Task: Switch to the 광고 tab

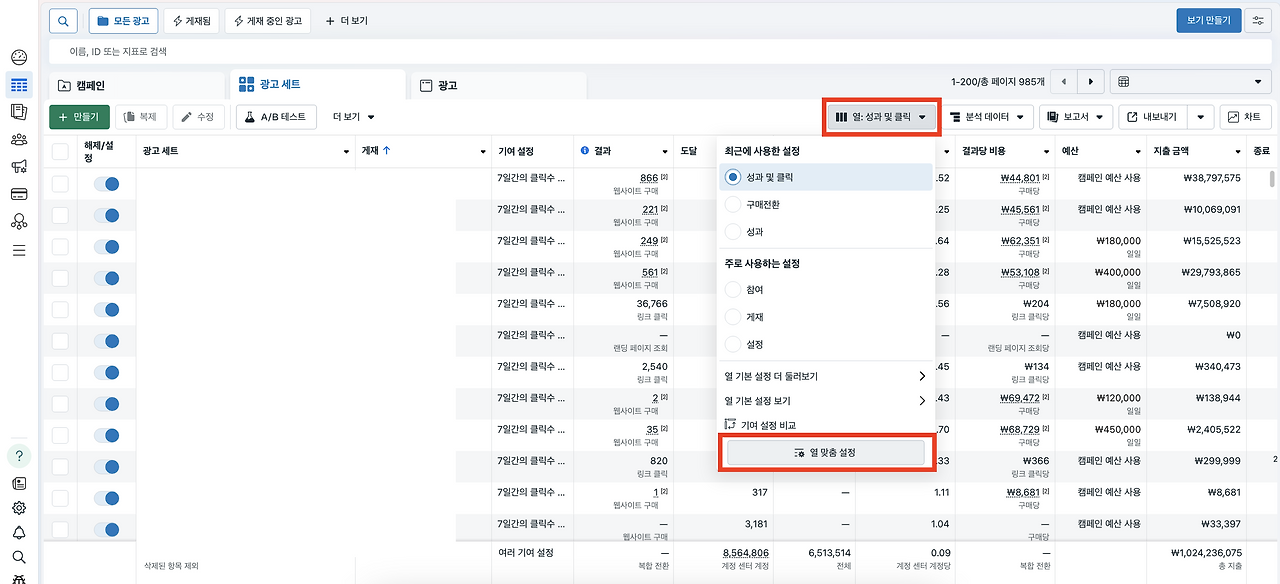Action: tap(497, 86)
